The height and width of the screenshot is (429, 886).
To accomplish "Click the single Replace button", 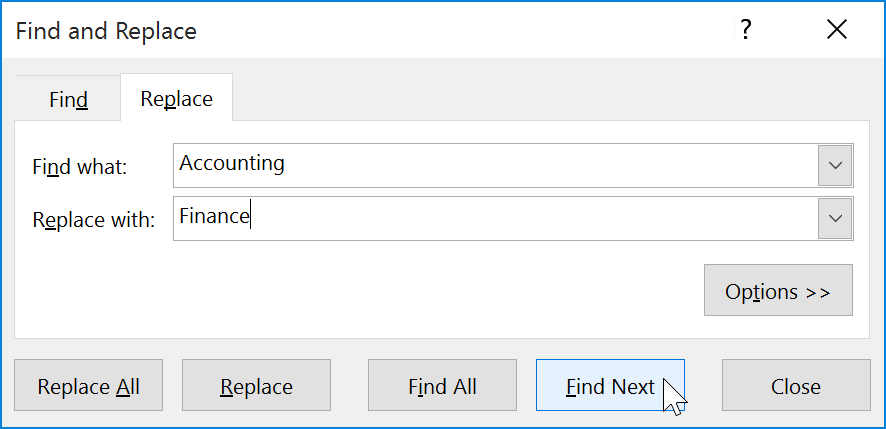I will [256, 386].
